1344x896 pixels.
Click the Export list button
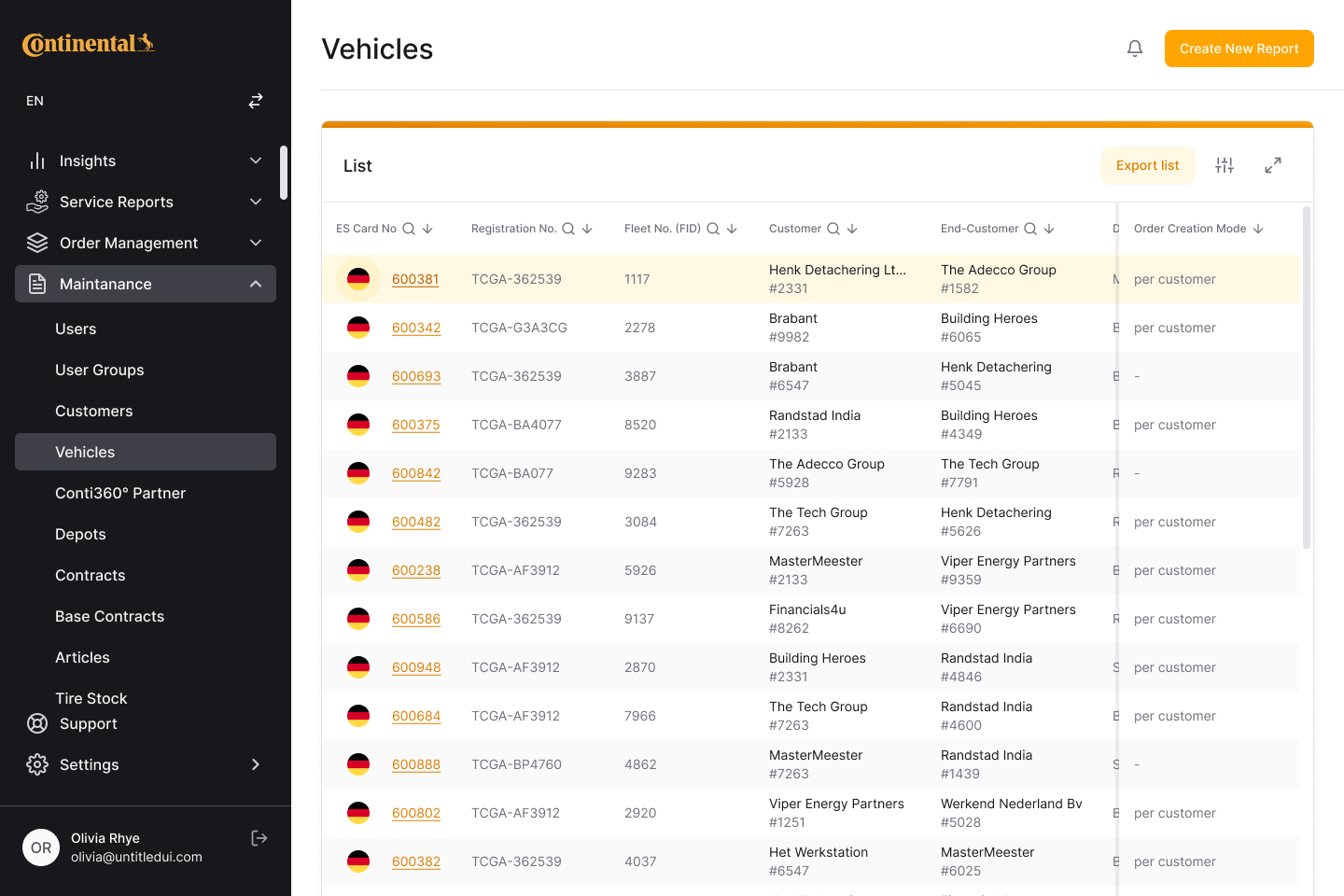point(1148,165)
